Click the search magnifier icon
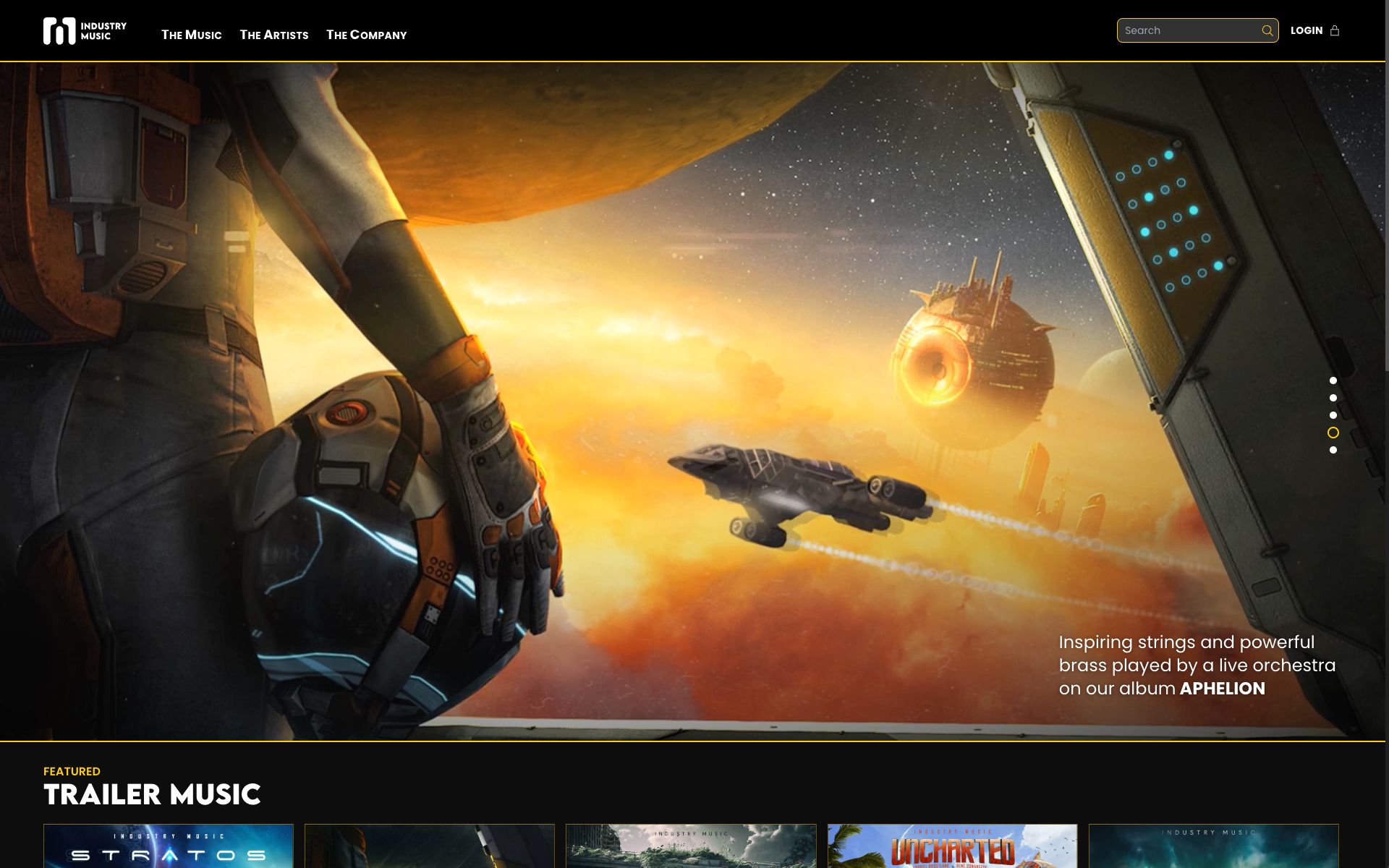The width and height of the screenshot is (1389, 868). click(x=1267, y=30)
